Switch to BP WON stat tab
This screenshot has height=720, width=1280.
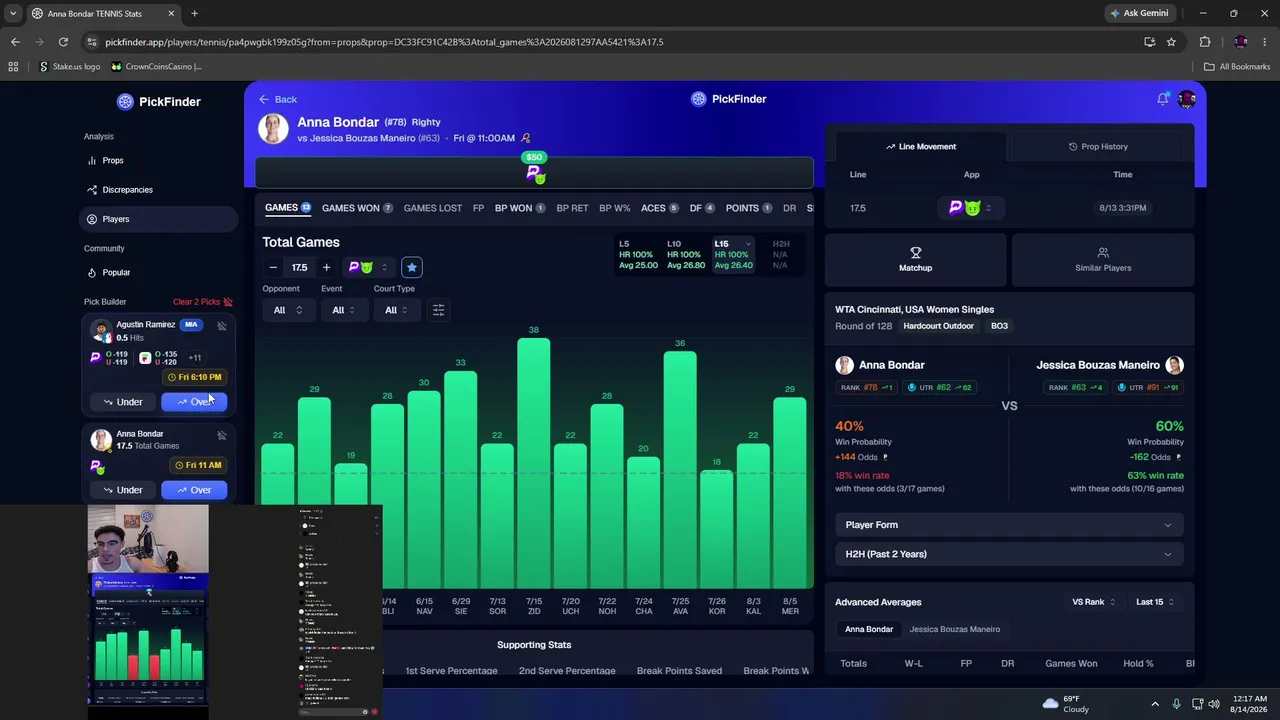[520, 208]
